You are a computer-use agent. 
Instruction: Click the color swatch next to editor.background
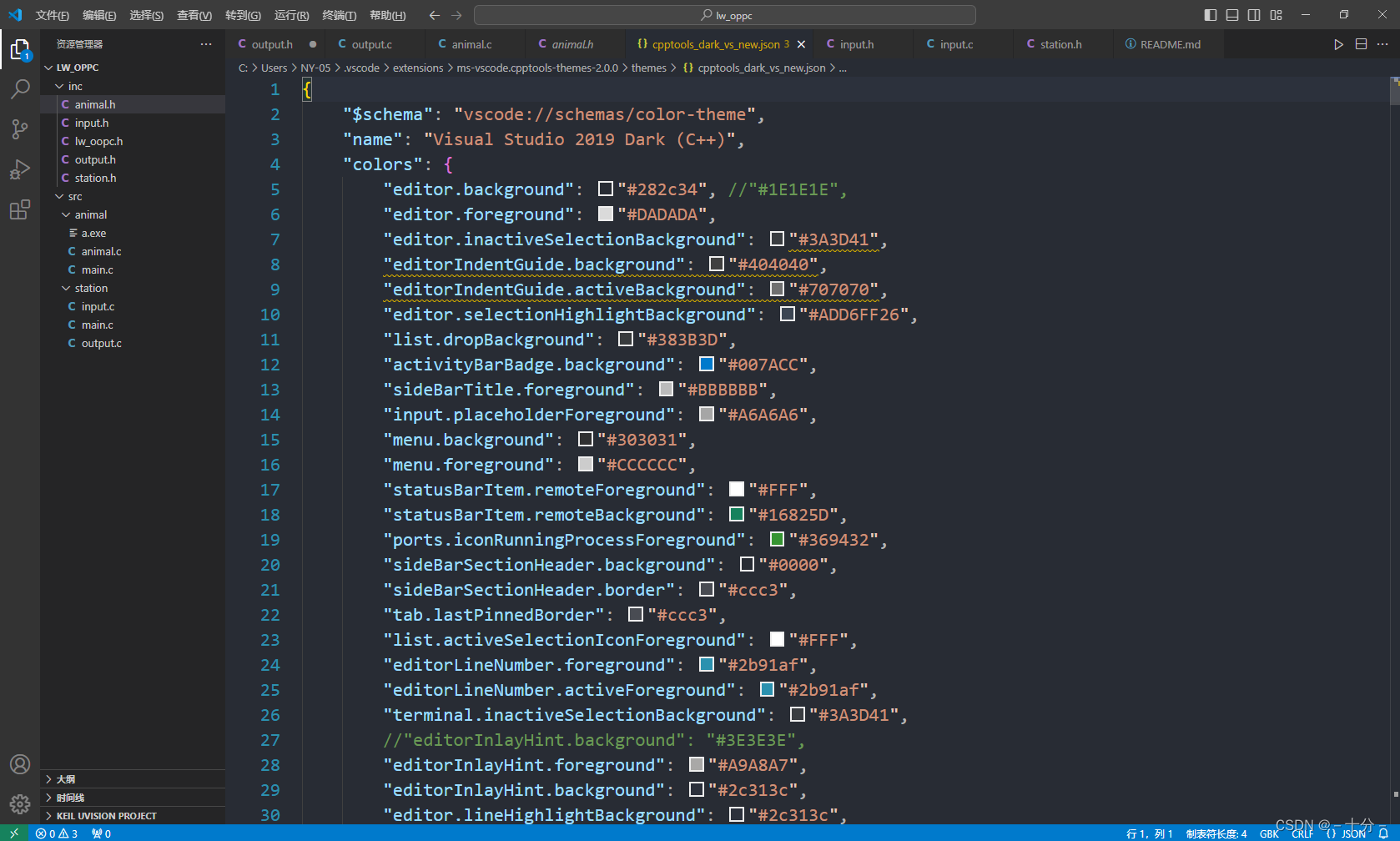point(605,189)
